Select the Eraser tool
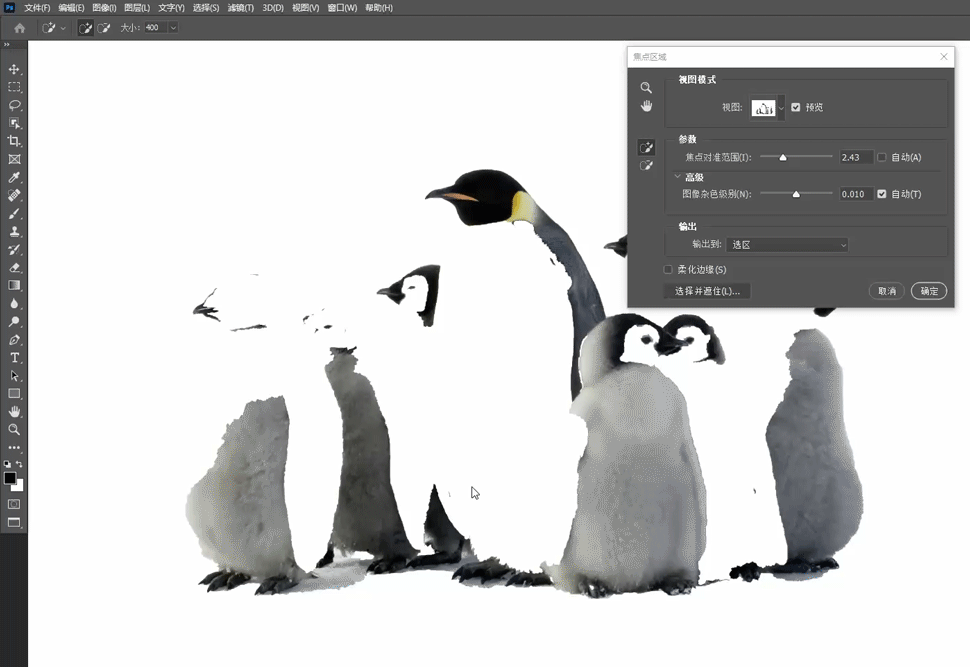970x667 pixels. tap(14, 268)
